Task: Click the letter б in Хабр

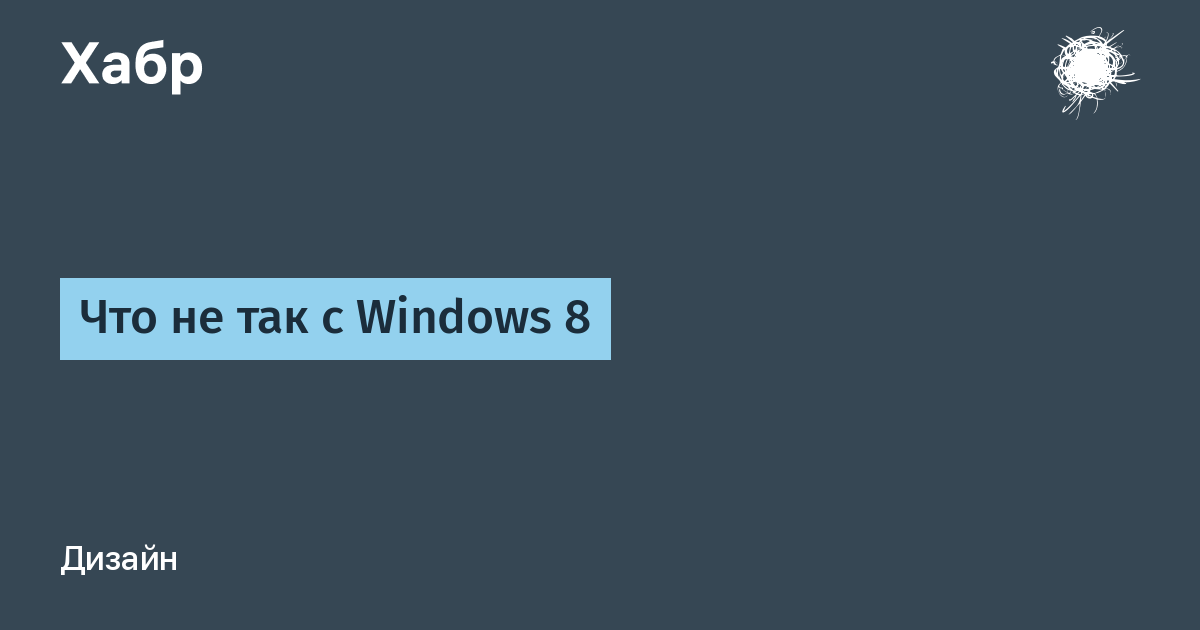Action: coord(150,64)
